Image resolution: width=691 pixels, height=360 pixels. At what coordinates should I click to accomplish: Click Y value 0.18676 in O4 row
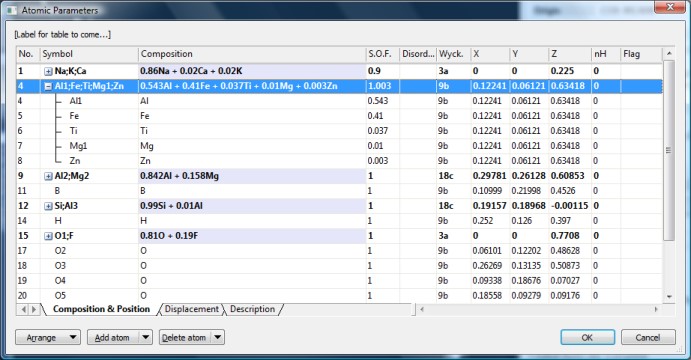point(526,281)
